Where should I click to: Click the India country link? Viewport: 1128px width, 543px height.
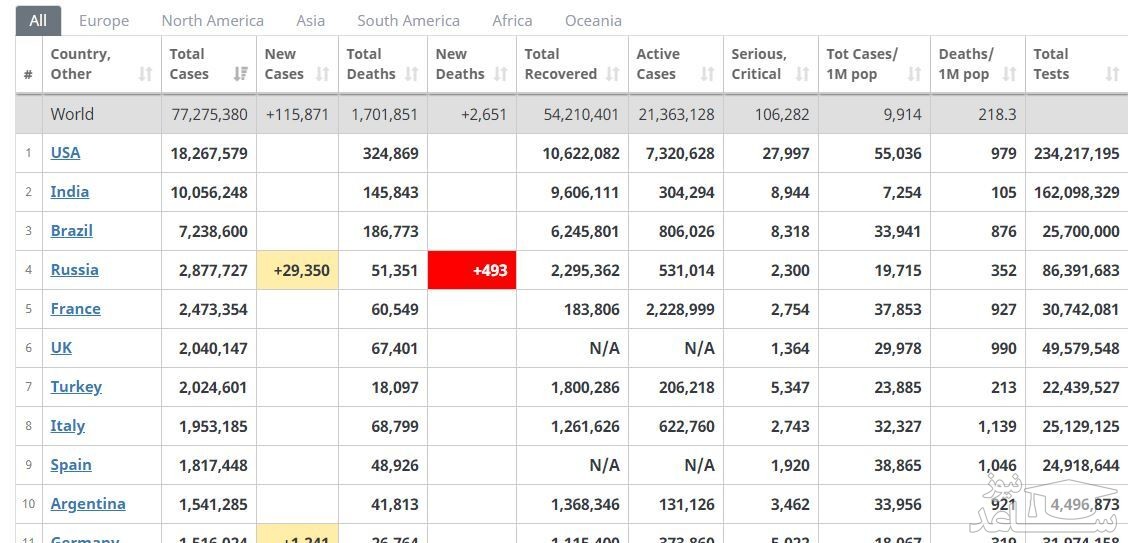[70, 192]
